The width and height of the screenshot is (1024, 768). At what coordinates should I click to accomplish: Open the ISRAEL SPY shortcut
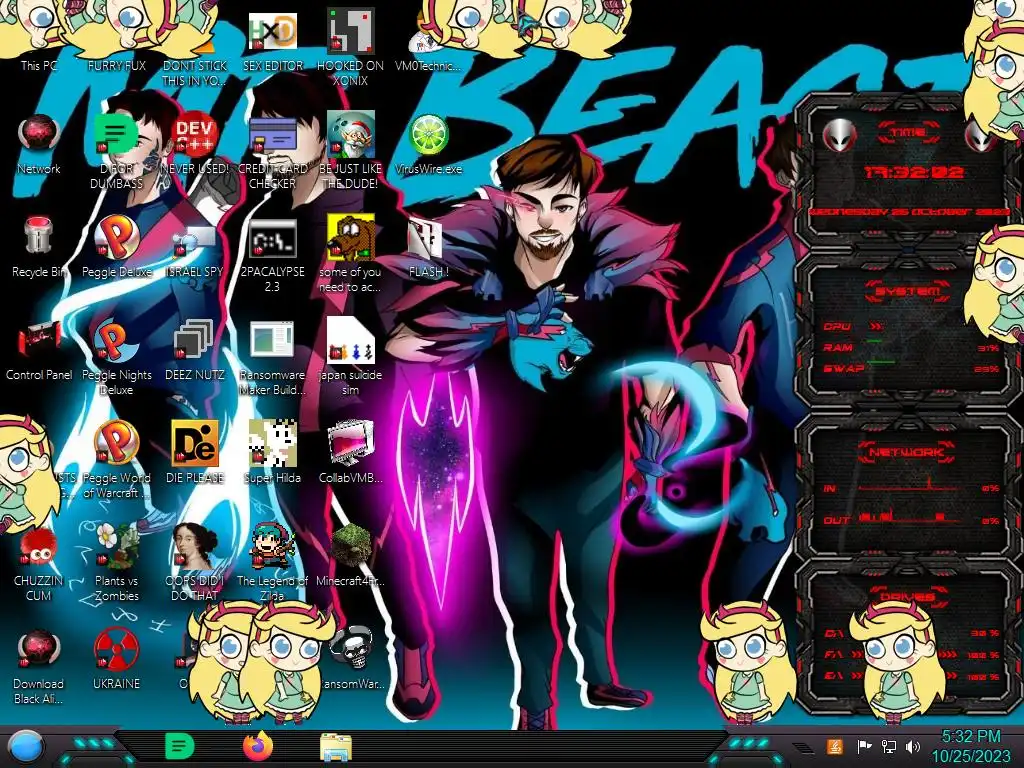tap(195, 242)
